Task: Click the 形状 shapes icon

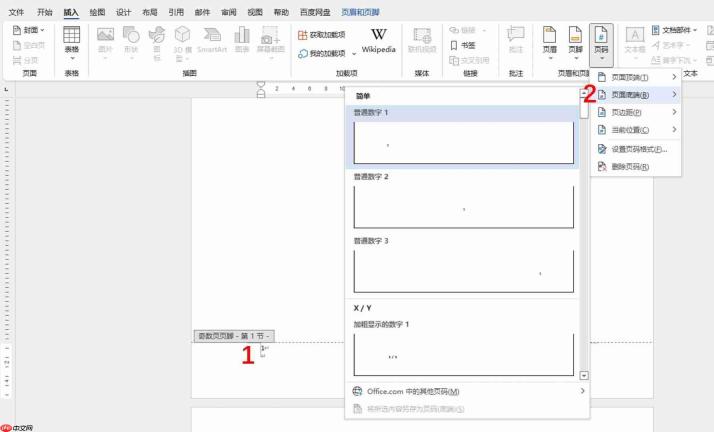Action: pos(131,35)
